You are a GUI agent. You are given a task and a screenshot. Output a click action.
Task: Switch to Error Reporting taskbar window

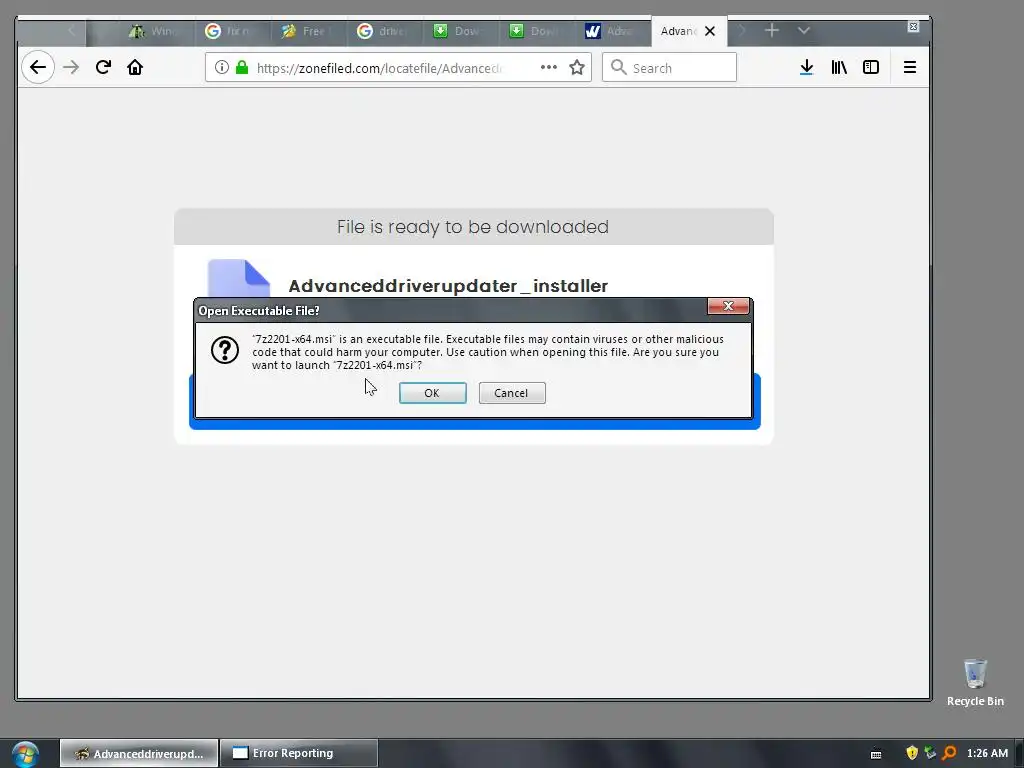299,754
